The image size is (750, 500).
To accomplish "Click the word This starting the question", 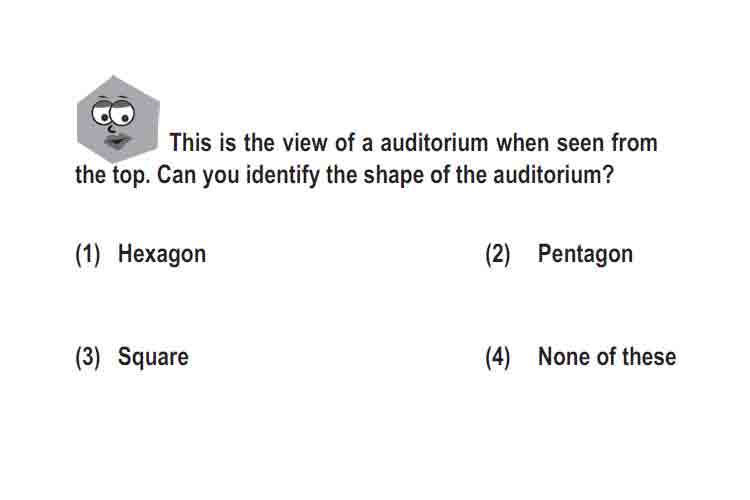I will click(190, 143).
